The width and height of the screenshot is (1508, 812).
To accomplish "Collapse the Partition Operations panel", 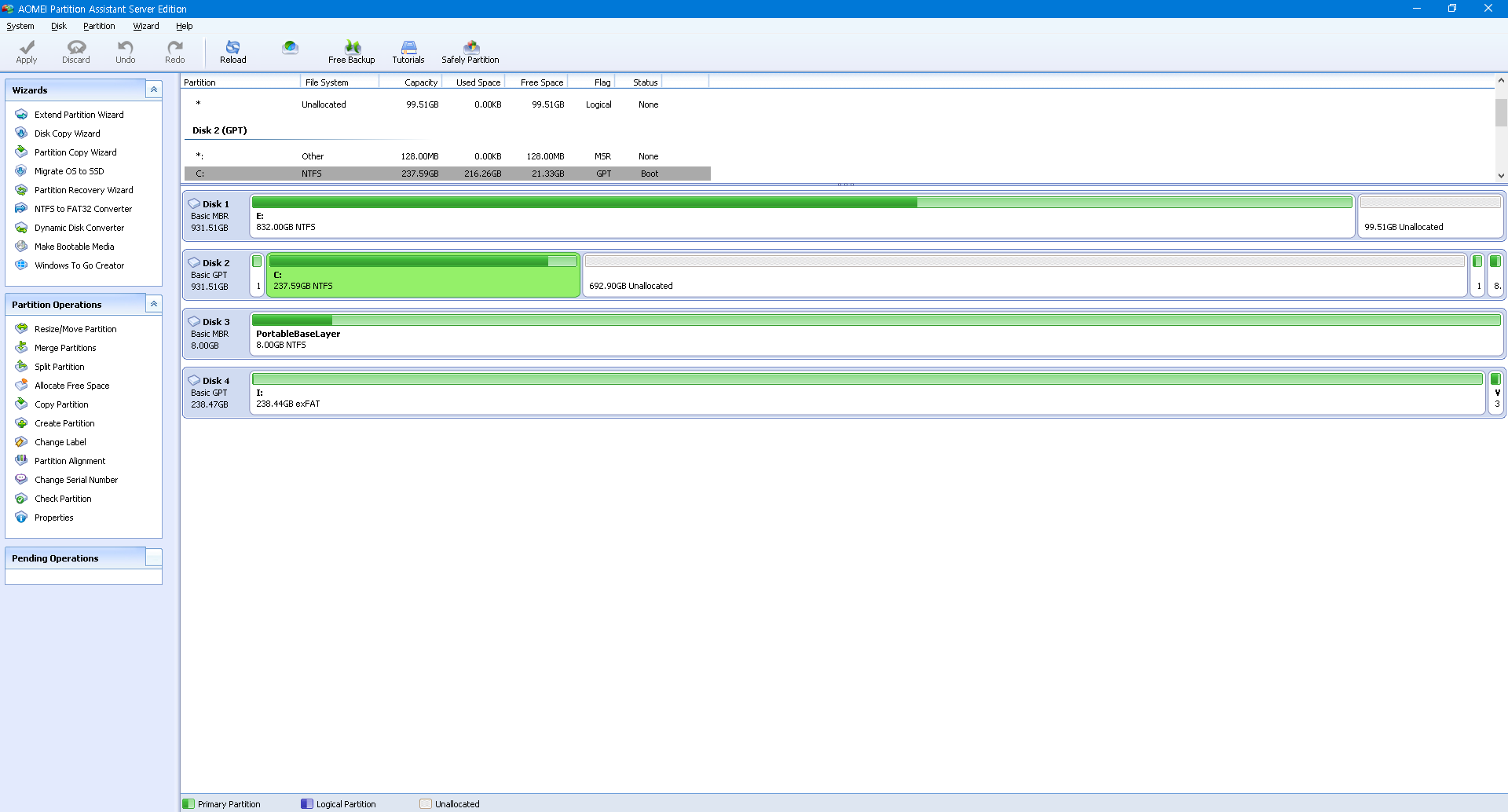I will (154, 304).
